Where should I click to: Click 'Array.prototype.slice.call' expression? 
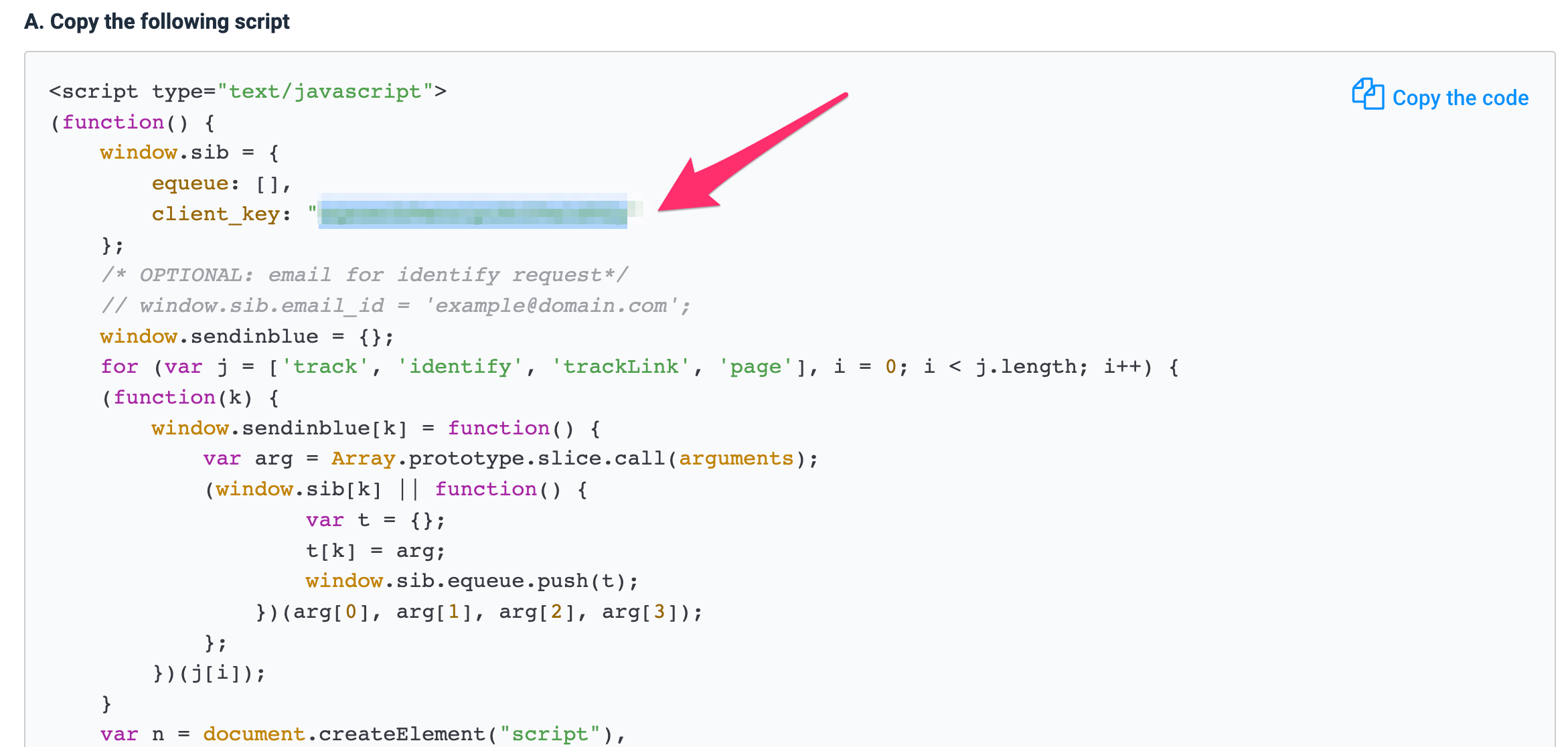tap(498, 459)
